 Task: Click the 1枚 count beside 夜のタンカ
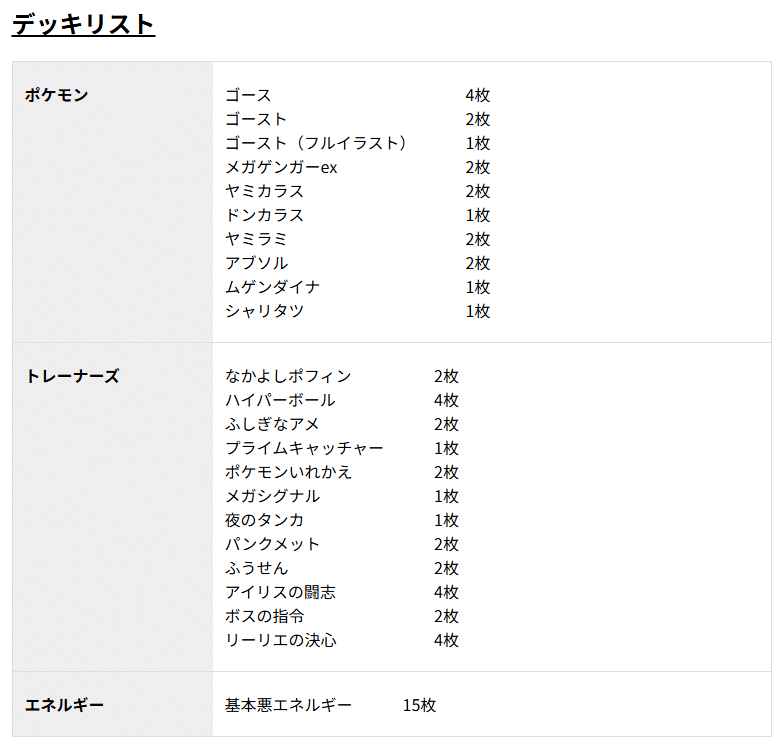446,520
